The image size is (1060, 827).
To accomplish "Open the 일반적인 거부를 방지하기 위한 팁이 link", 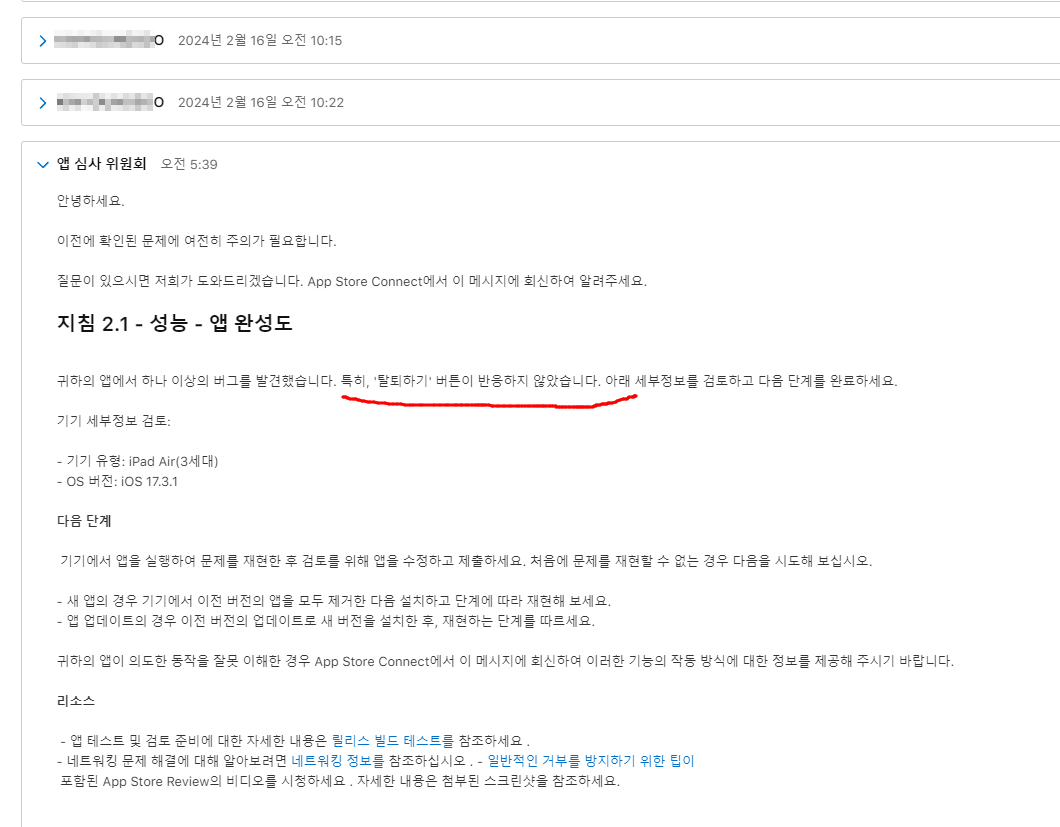I will [x=591, y=761].
